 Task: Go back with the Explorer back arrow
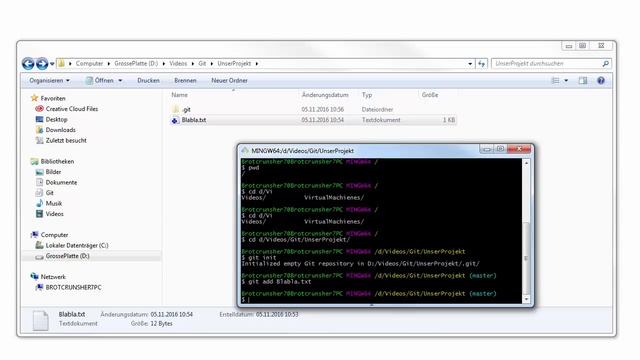pyautogui.click(x=28, y=64)
